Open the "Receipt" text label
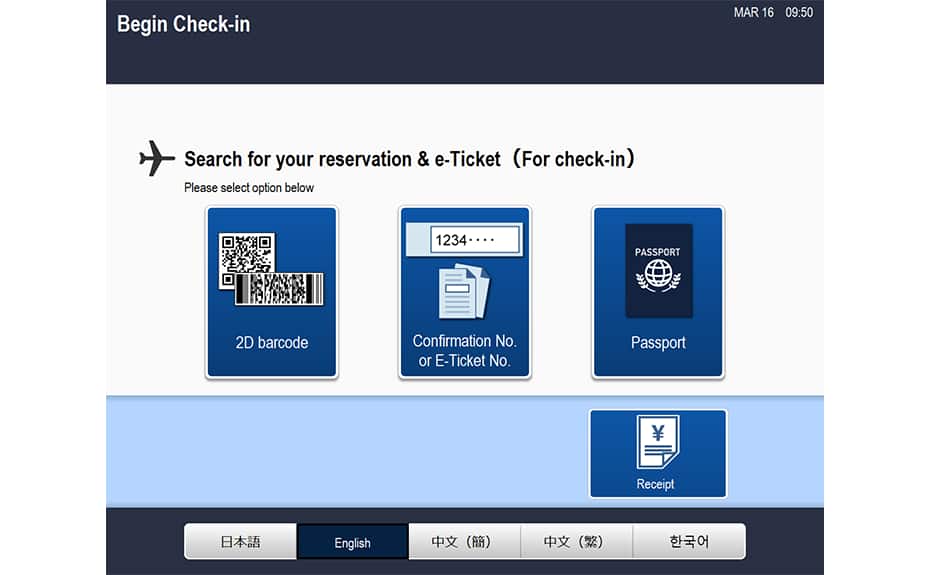This screenshot has height=575, width=930. [656, 484]
